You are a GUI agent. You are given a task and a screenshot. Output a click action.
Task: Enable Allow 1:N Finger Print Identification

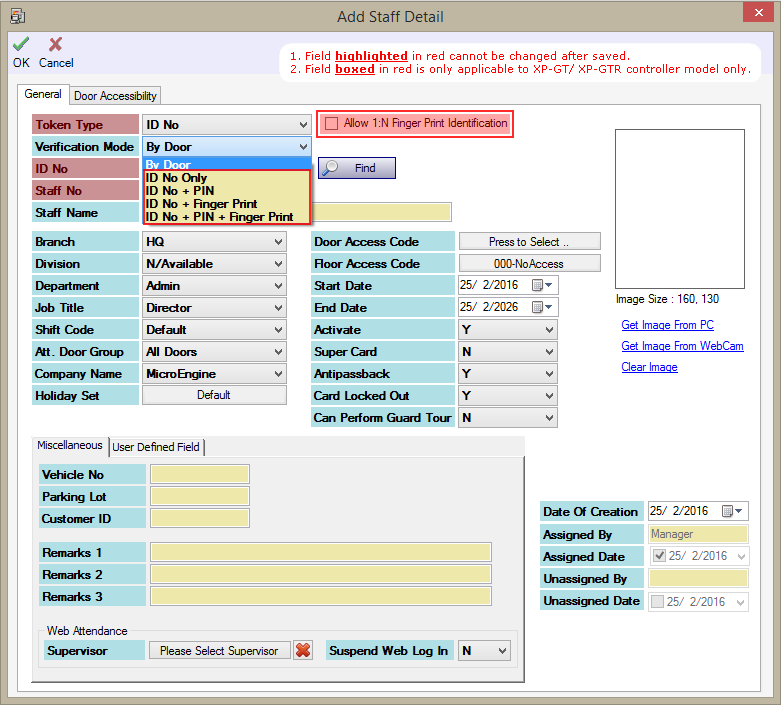pyautogui.click(x=332, y=124)
